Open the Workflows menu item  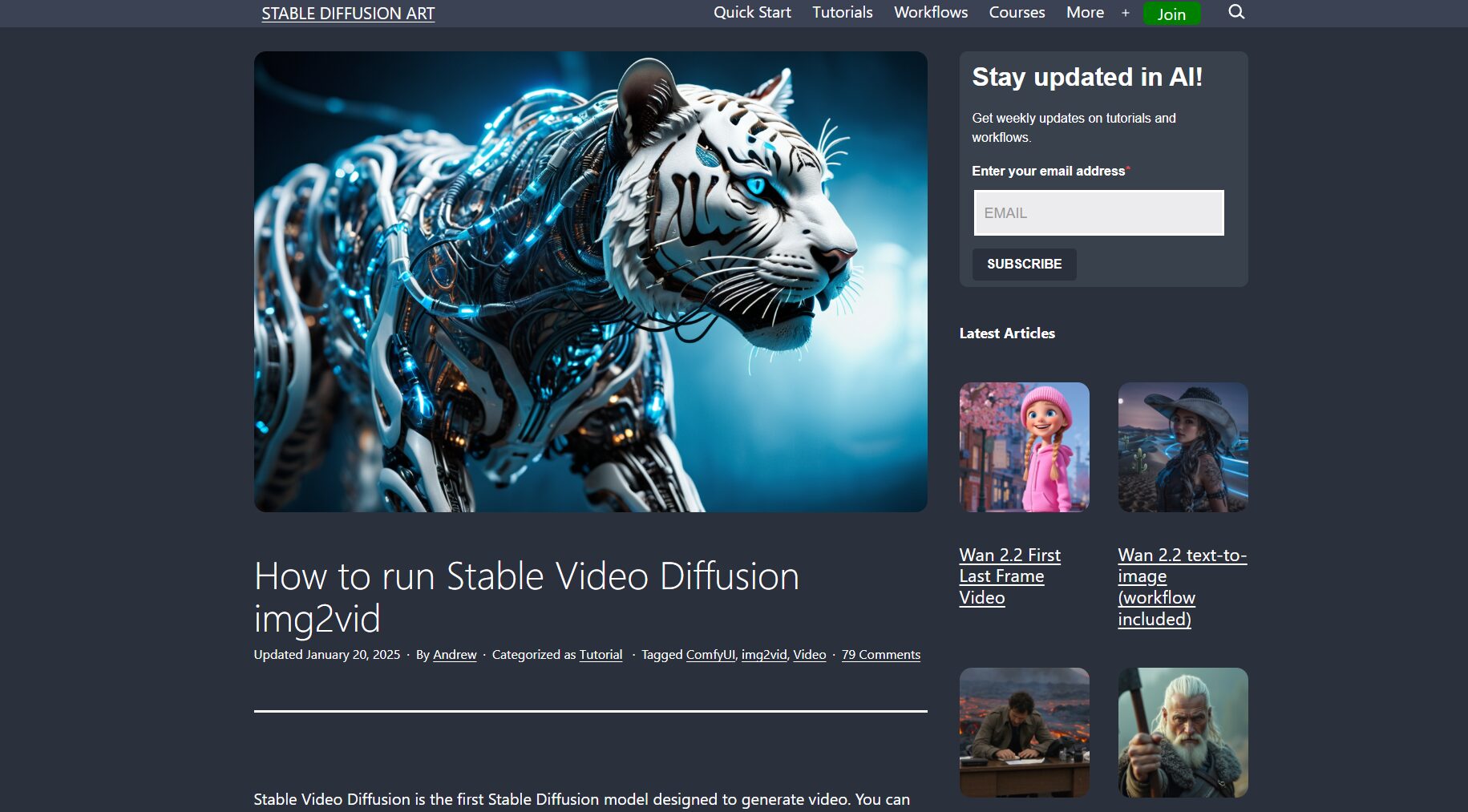pyautogui.click(x=931, y=12)
